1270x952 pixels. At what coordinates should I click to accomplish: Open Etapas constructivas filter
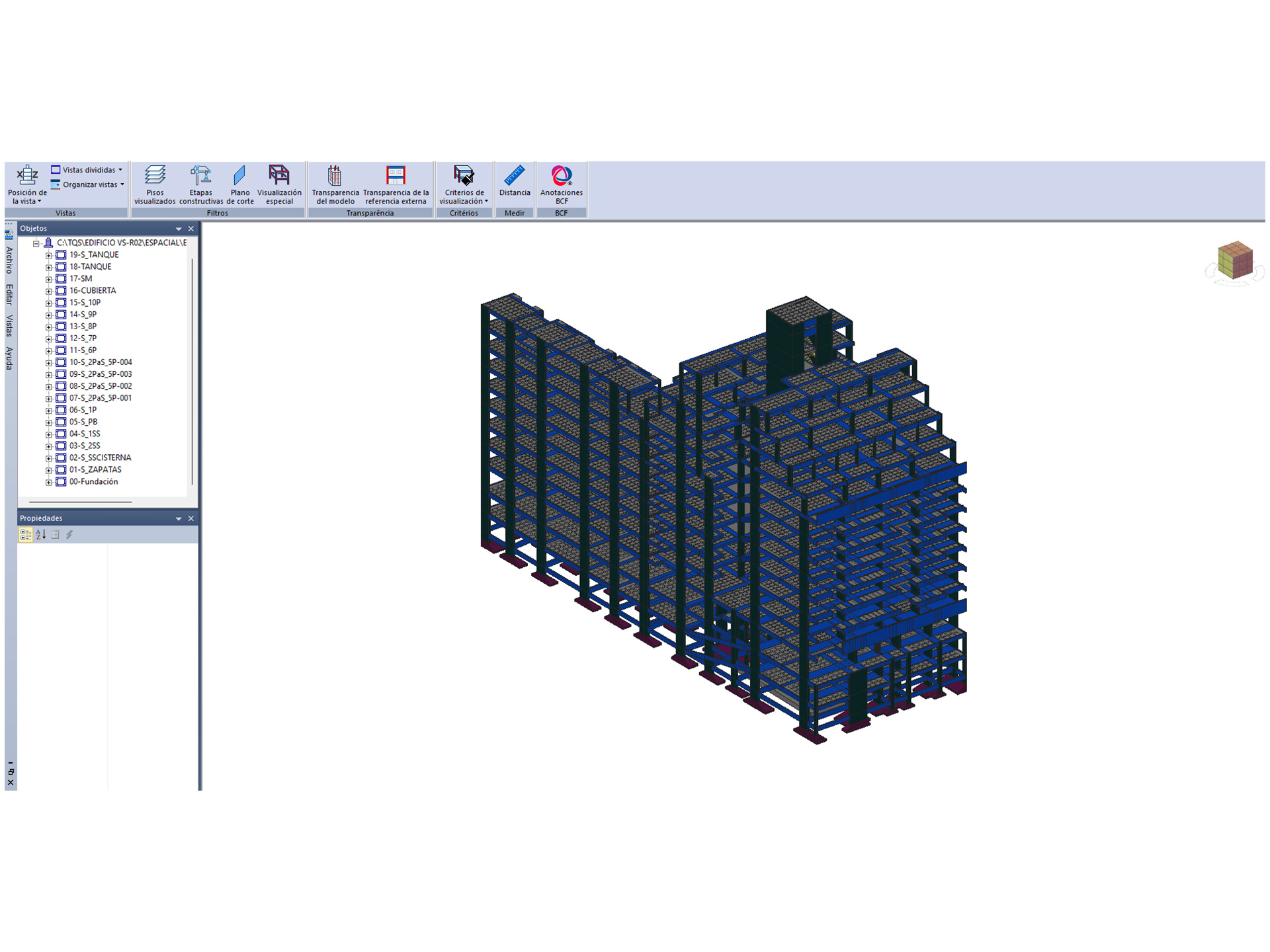201,184
